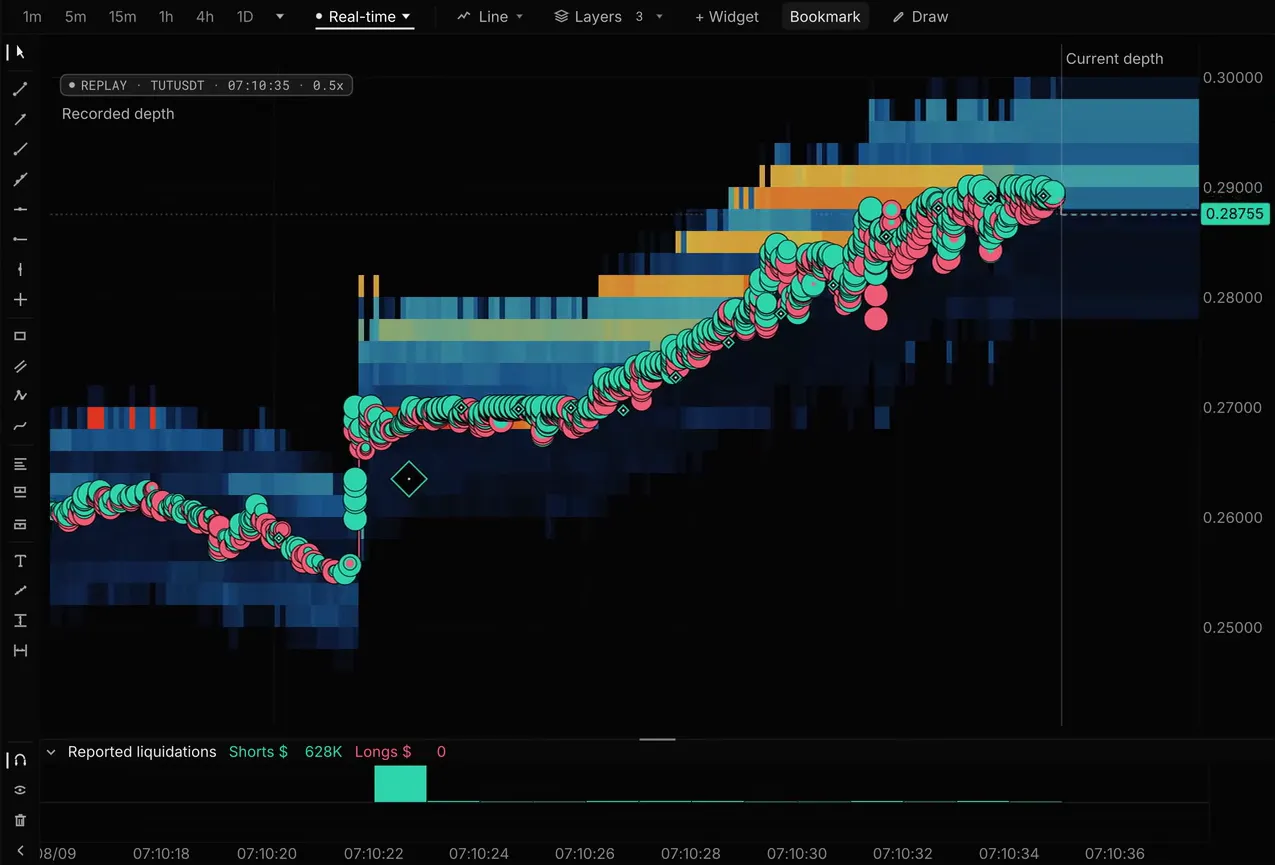Click the Current depth label
Image resolution: width=1275 pixels, height=865 pixels.
(x=1114, y=59)
